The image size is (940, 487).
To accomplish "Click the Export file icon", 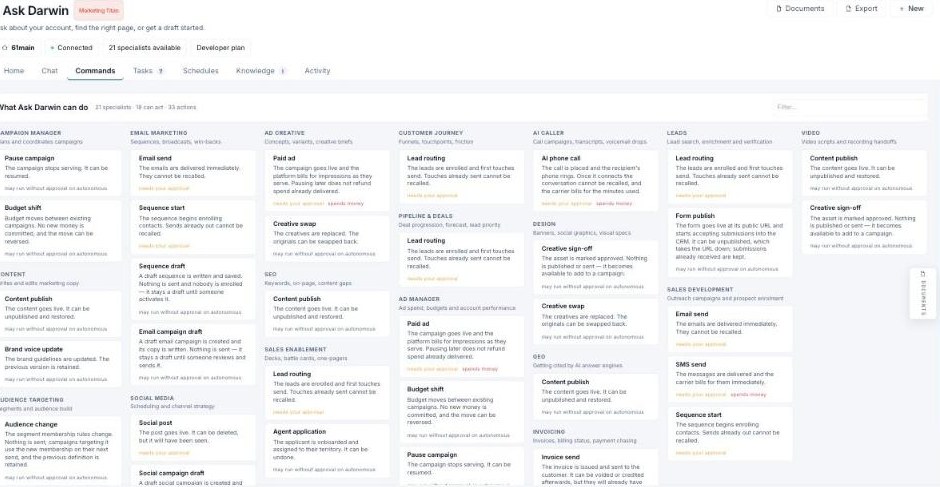I will (x=848, y=9).
